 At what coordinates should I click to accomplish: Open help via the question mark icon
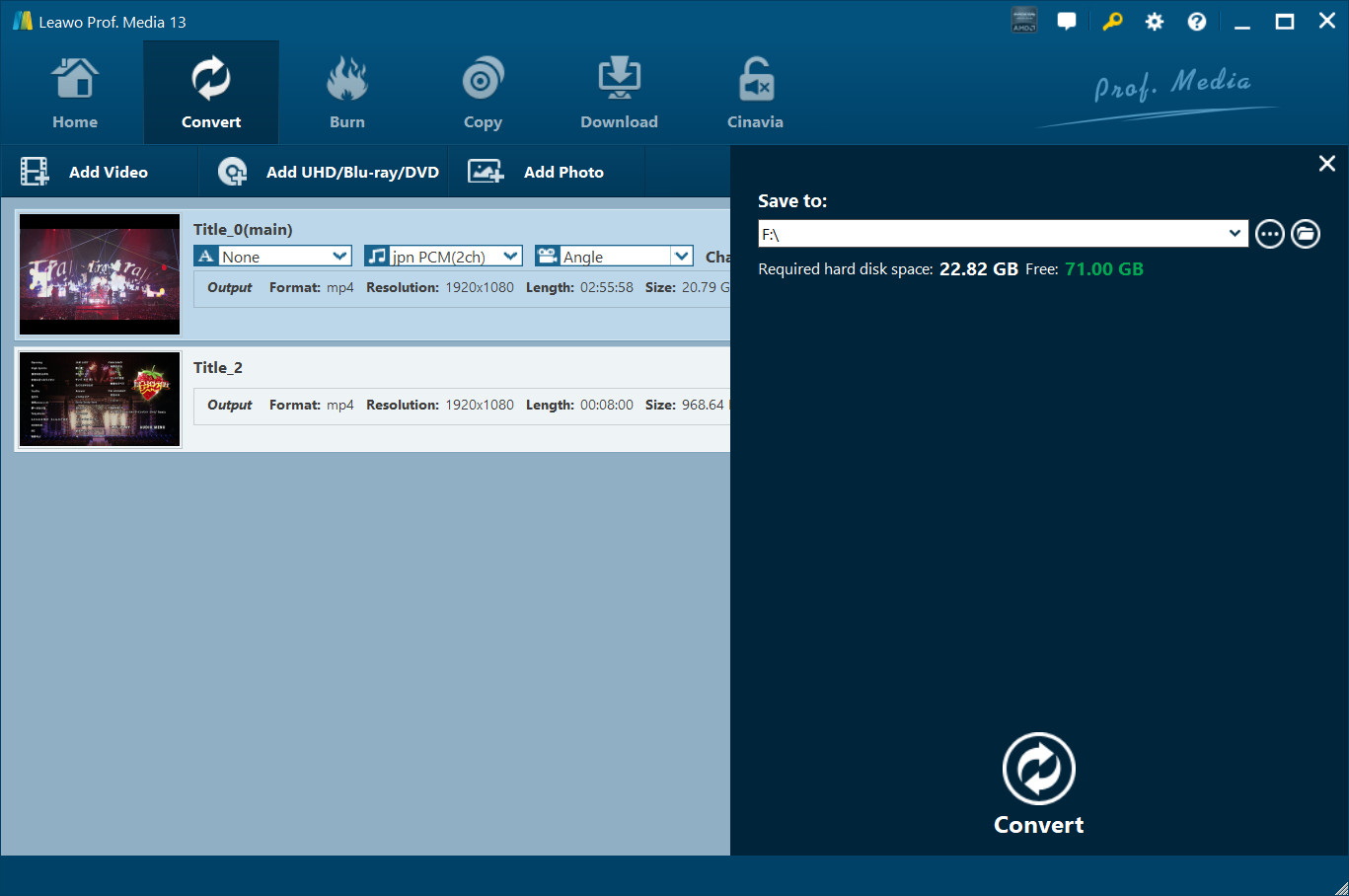click(x=1196, y=22)
